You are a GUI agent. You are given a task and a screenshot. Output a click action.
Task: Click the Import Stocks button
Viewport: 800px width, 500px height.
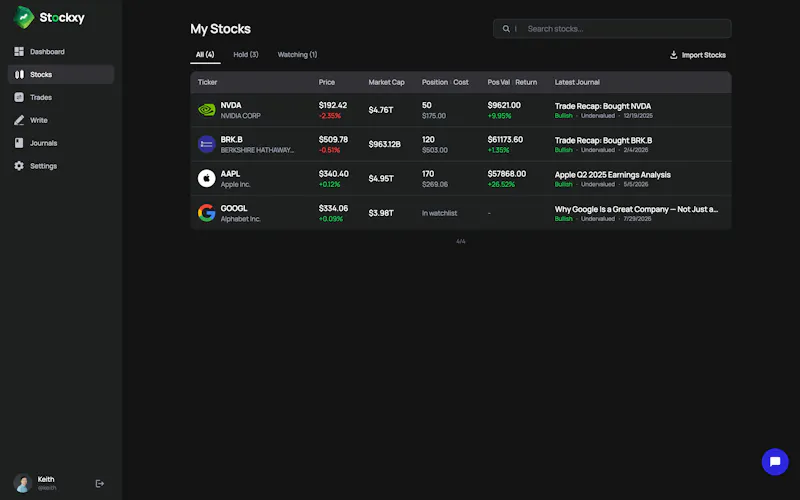tap(697, 55)
